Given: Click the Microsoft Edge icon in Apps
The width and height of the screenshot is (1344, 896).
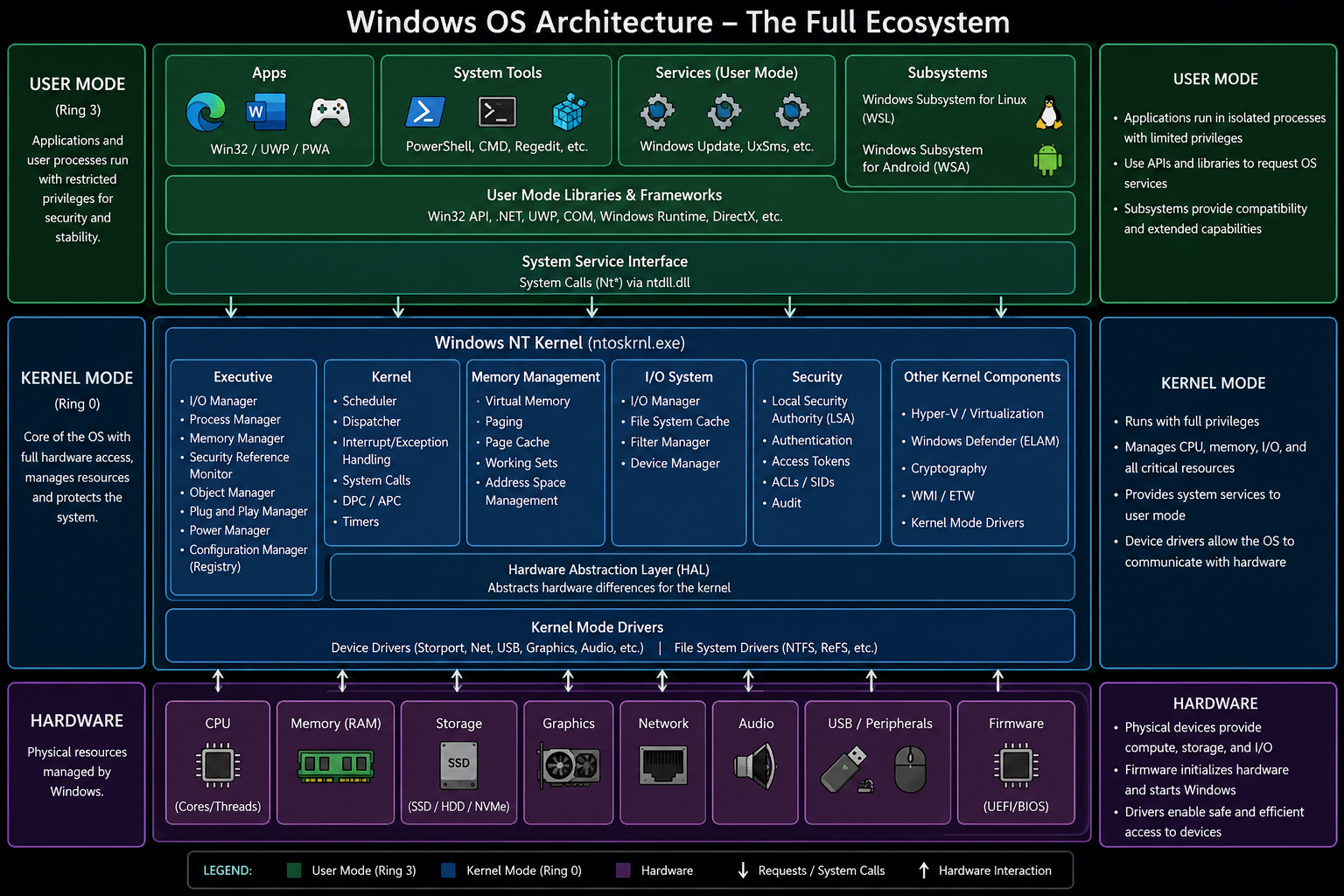Looking at the screenshot, I should [206, 112].
